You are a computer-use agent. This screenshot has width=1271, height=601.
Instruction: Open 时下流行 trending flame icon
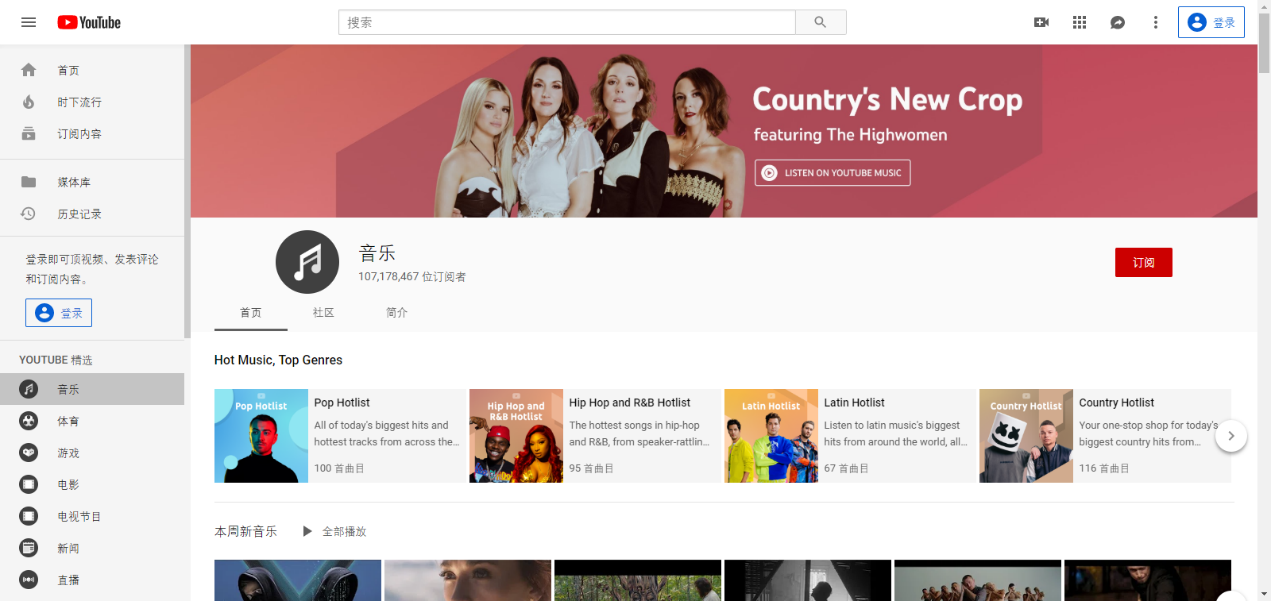coord(28,102)
